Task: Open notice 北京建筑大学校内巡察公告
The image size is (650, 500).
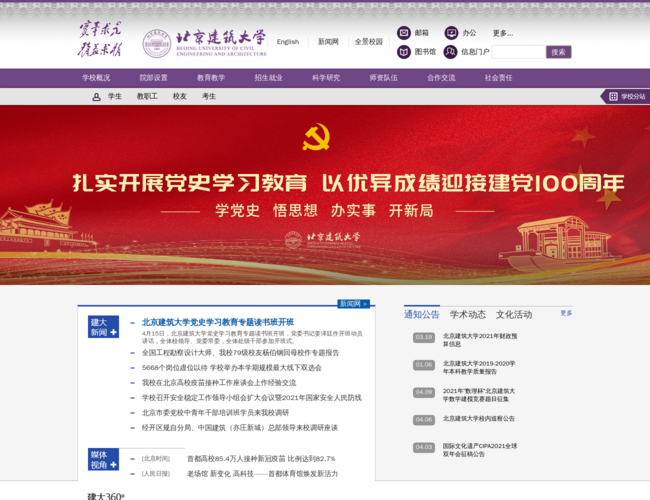Action: (479, 418)
